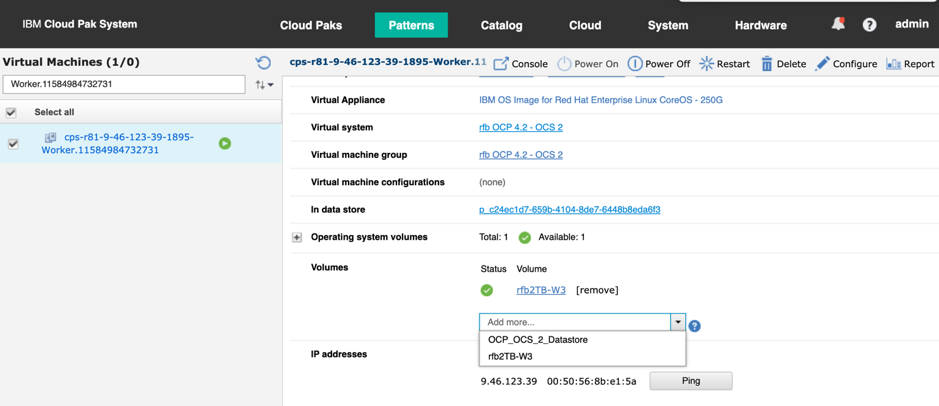Click the blue help icon beside Add more
The width and height of the screenshot is (939, 406).
point(695,326)
